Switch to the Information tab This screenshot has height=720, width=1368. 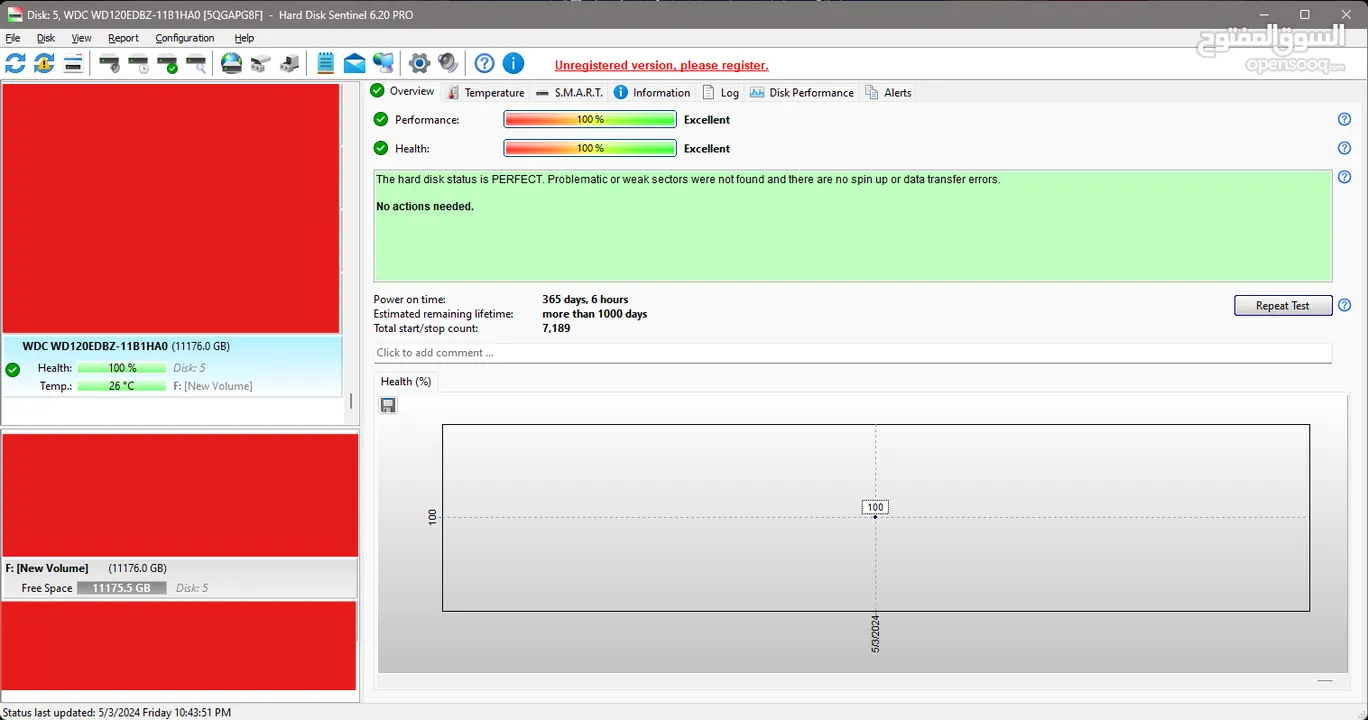coord(651,92)
